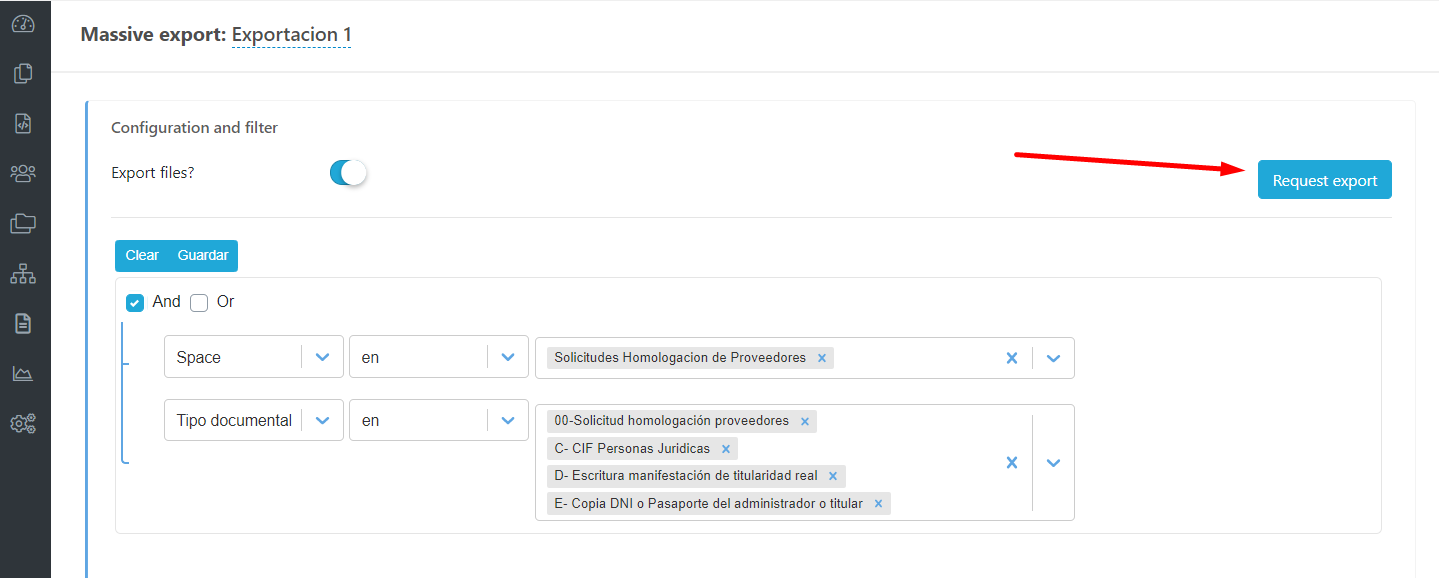Click the Guardar button
1439x578 pixels.
pos(203,255)
